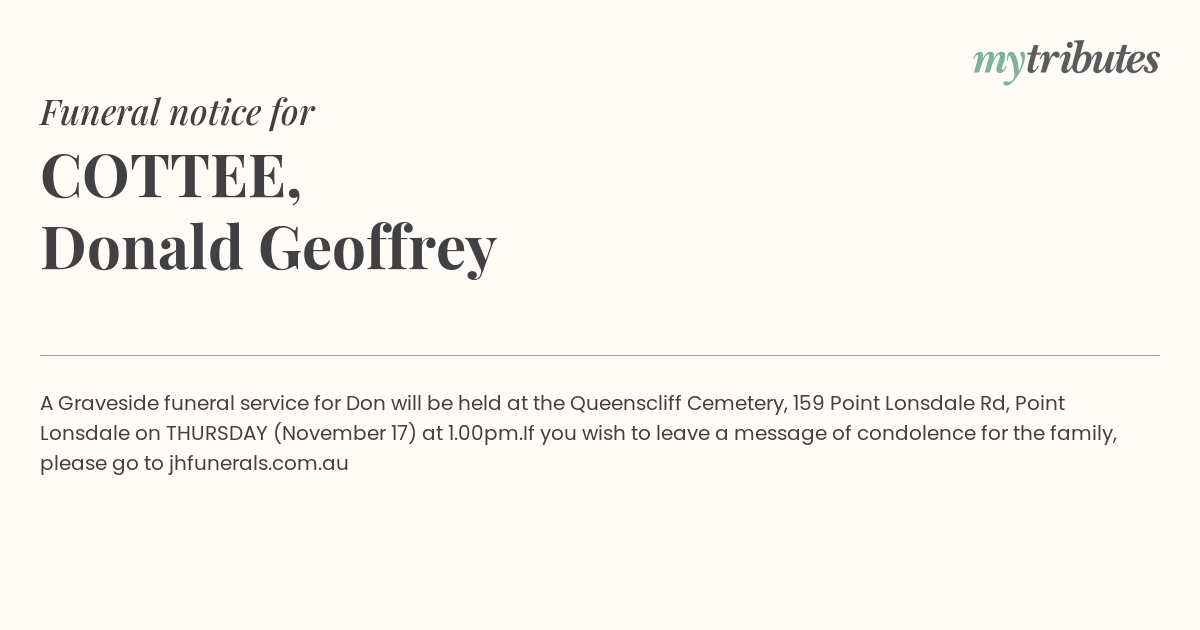Click the green "my" part of the logo
Screen dimensions: 1200x630
(998, 64)
